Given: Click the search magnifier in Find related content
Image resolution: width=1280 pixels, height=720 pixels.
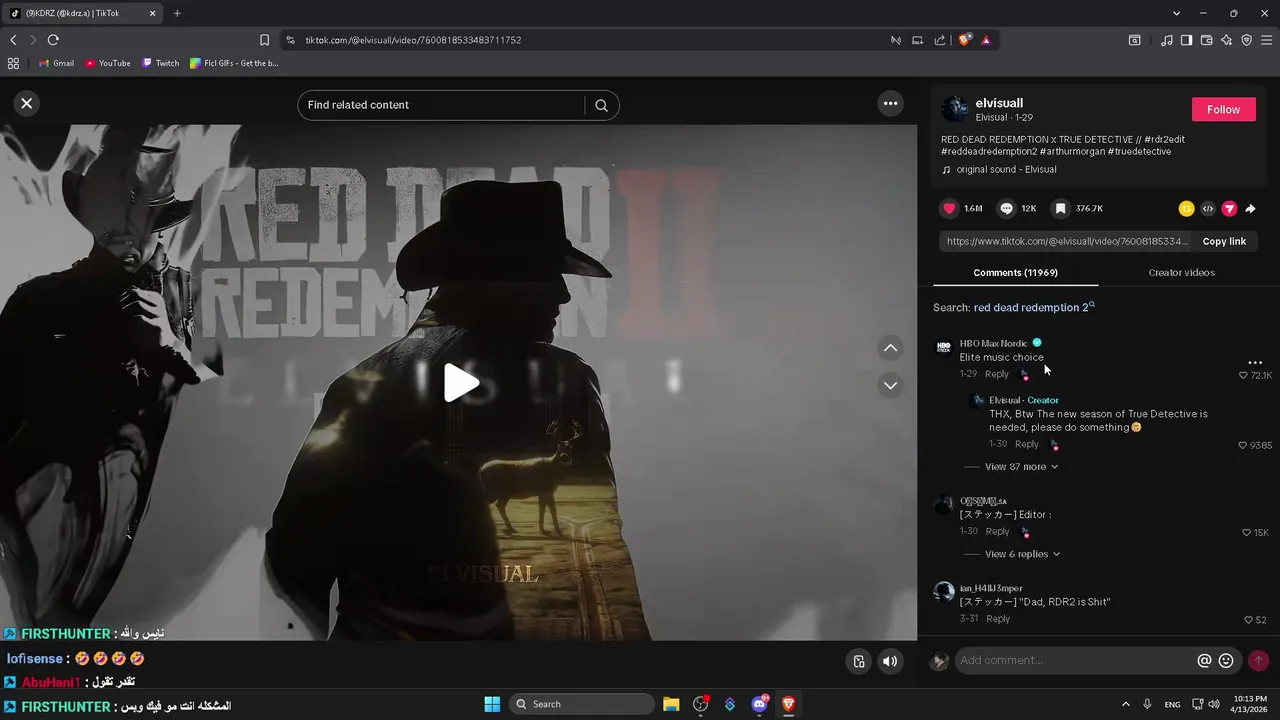Looking at the screenshot, I should pos(601,105).
